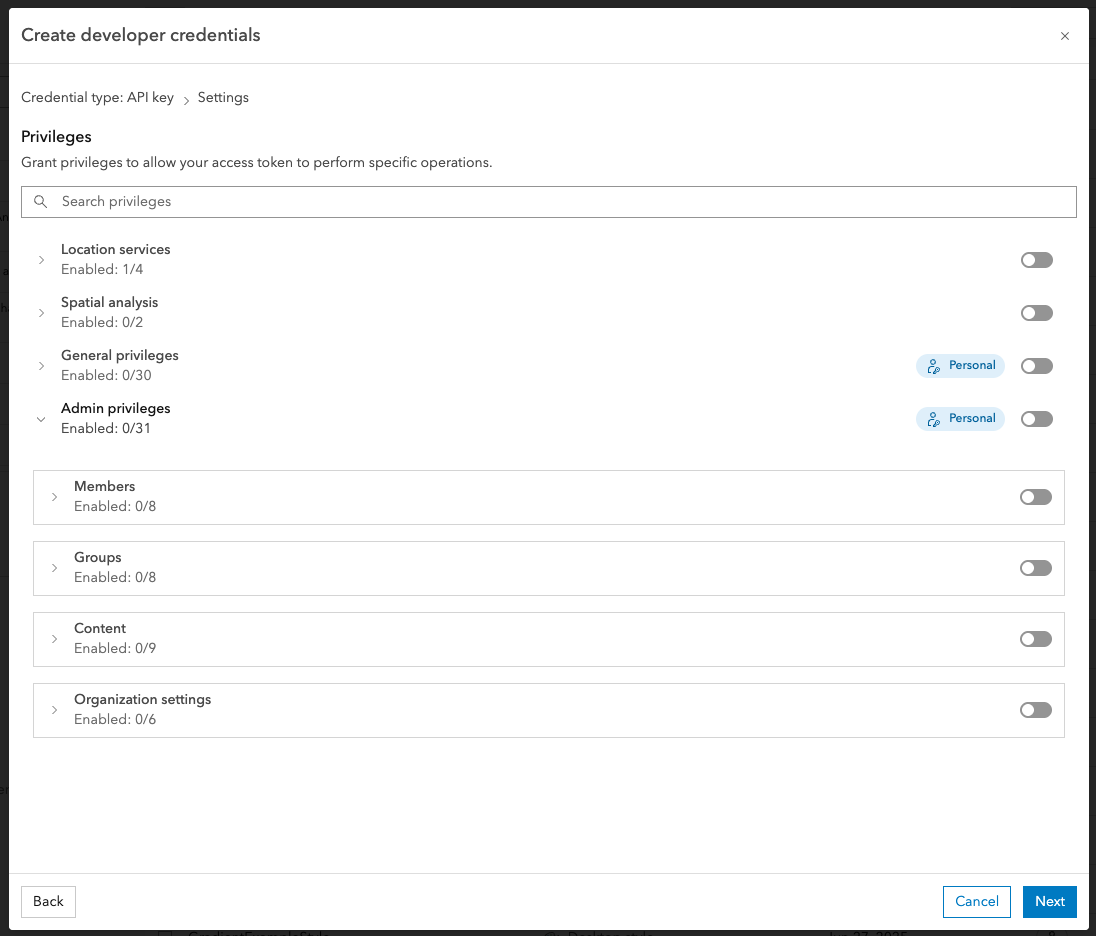Turn on the Groups switch
This screenshot has height=936, width=1096.
click(1036, 567)
